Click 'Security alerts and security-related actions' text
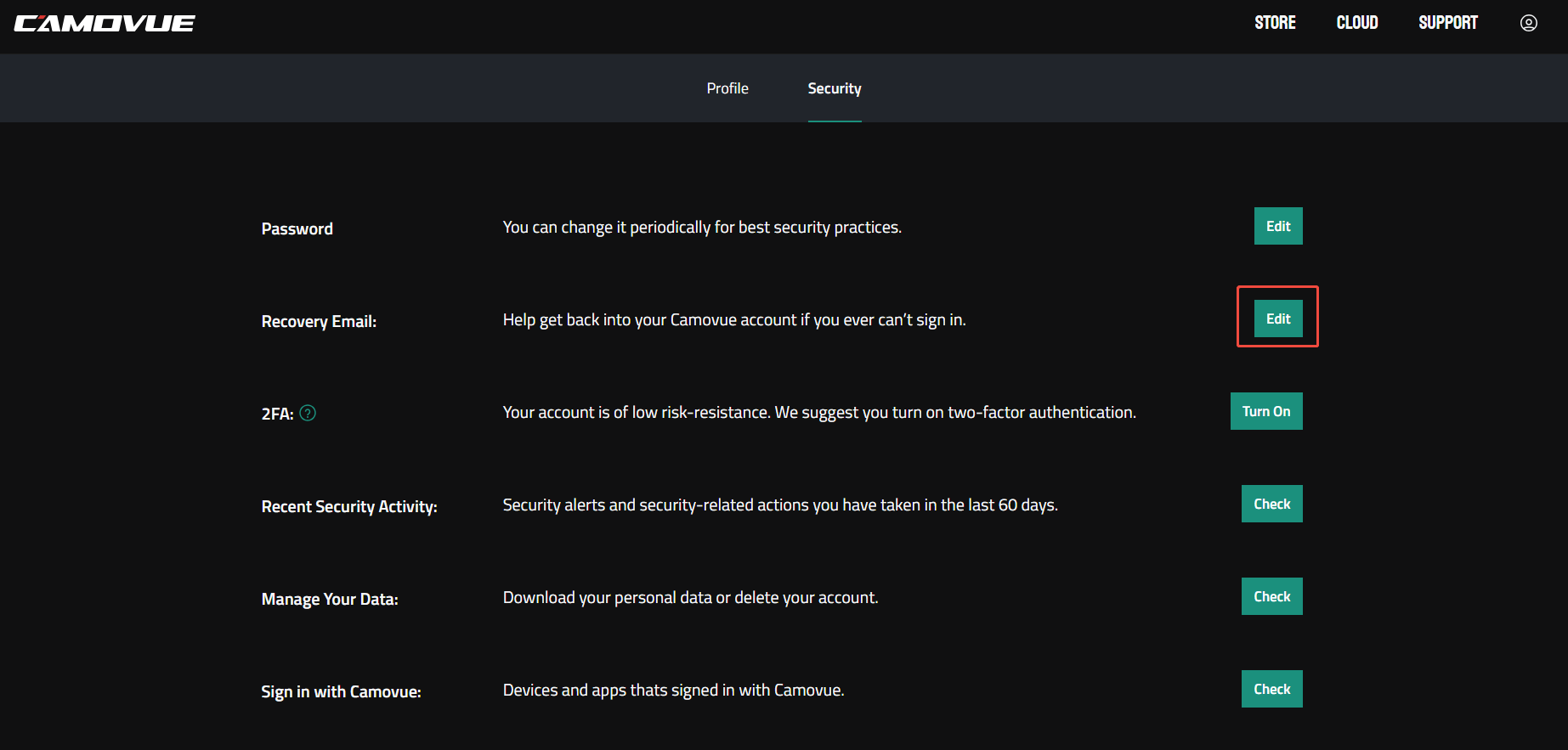Viewport: 1568px width, 750px height. pyautogui.click(x=780, y=505)
